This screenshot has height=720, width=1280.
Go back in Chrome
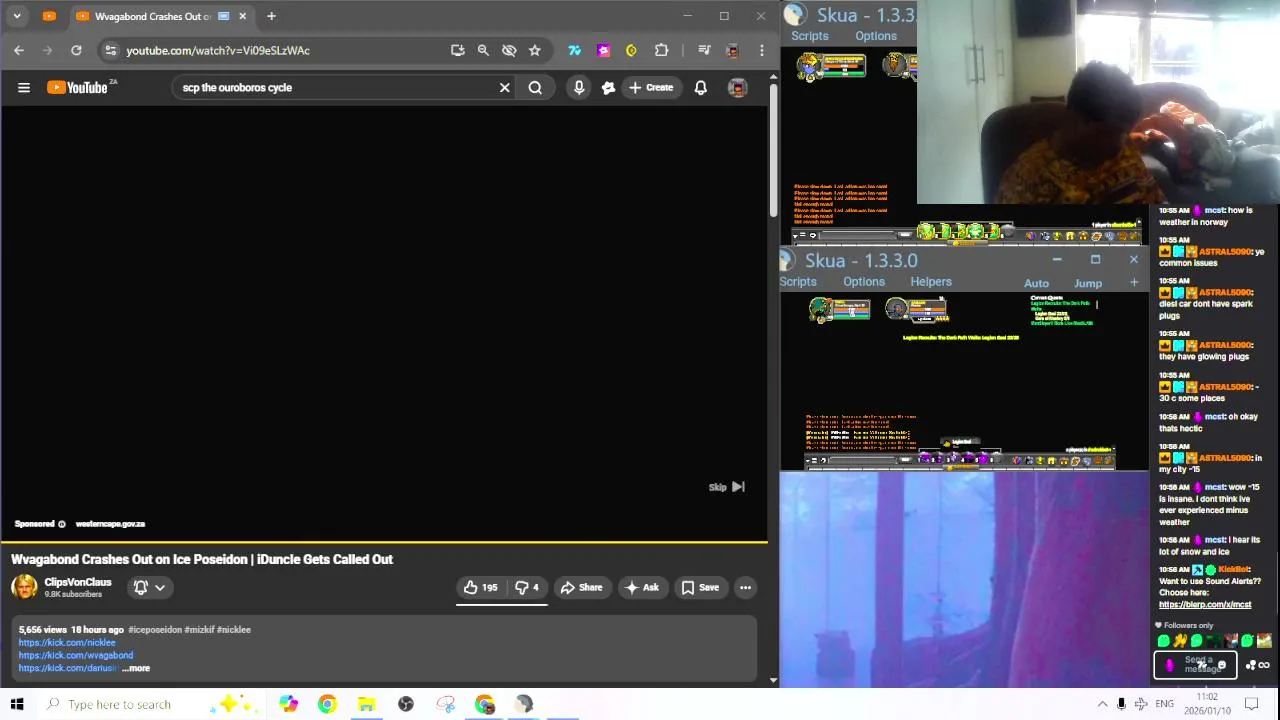pos(19,50)
